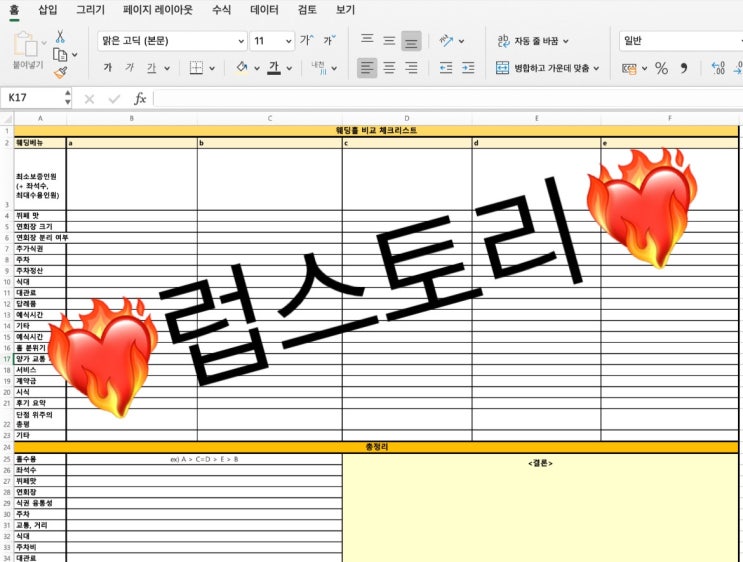Click the Text Orientation icon
Viewport: 743px width, 562px height.
(446, 41)
